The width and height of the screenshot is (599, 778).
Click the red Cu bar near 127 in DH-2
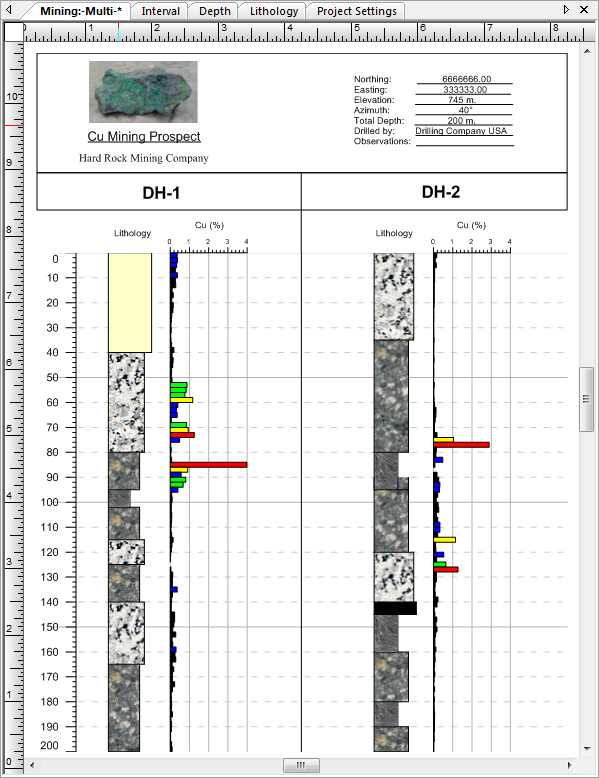point(446,570)
